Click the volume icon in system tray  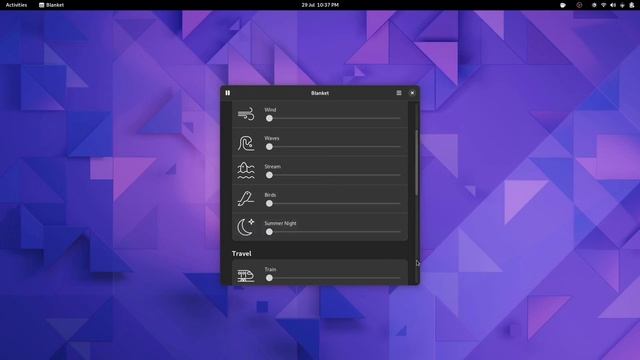(x=613, y=5)
